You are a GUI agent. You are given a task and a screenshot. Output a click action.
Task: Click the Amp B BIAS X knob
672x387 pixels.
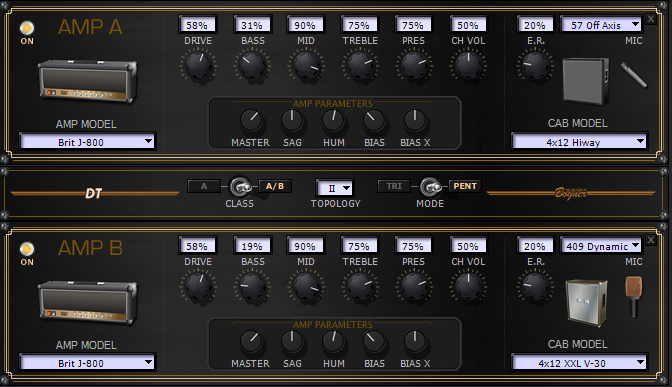415,342
